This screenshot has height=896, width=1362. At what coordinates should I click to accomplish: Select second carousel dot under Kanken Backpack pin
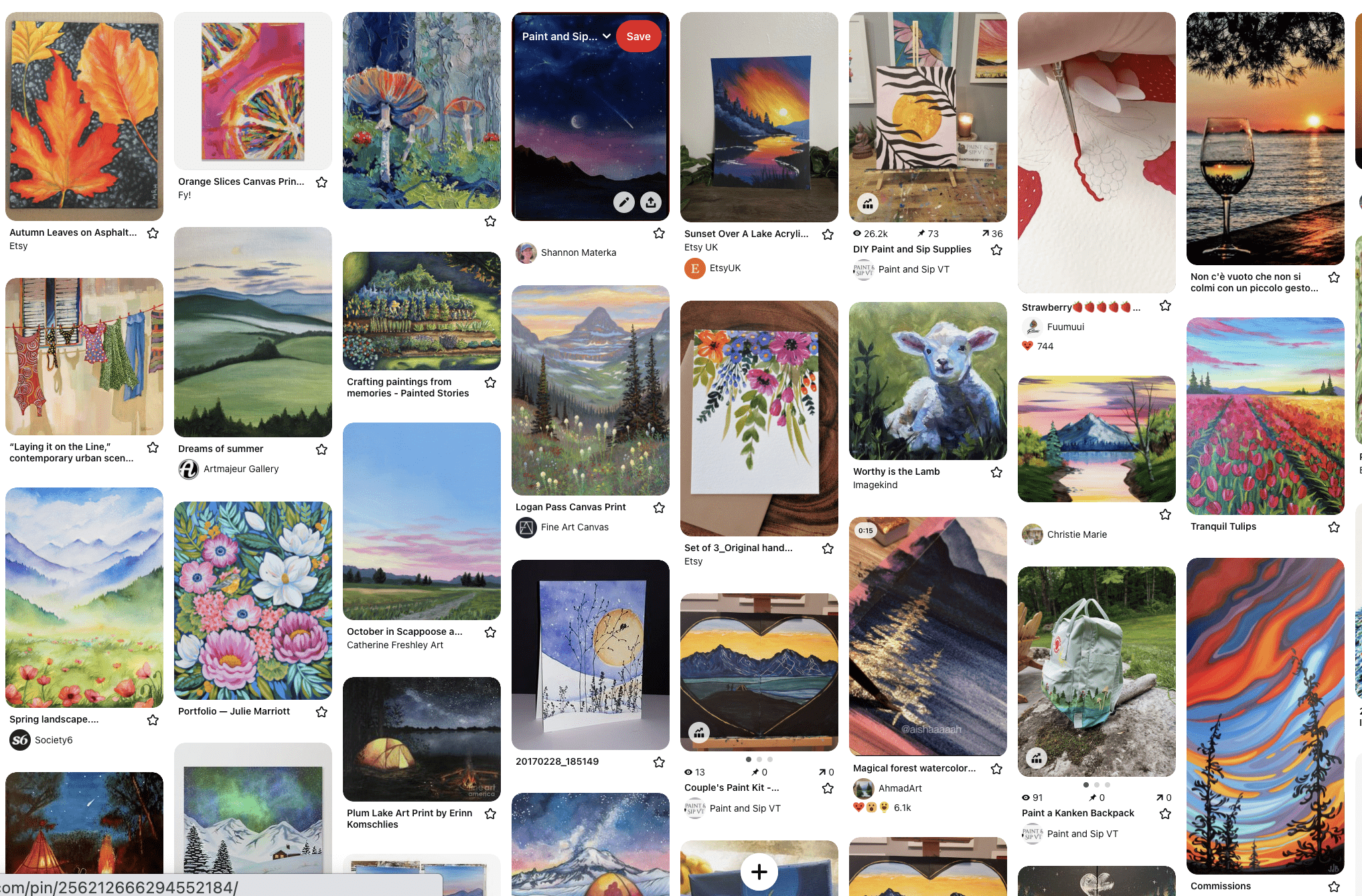[x=1097, y=785]
